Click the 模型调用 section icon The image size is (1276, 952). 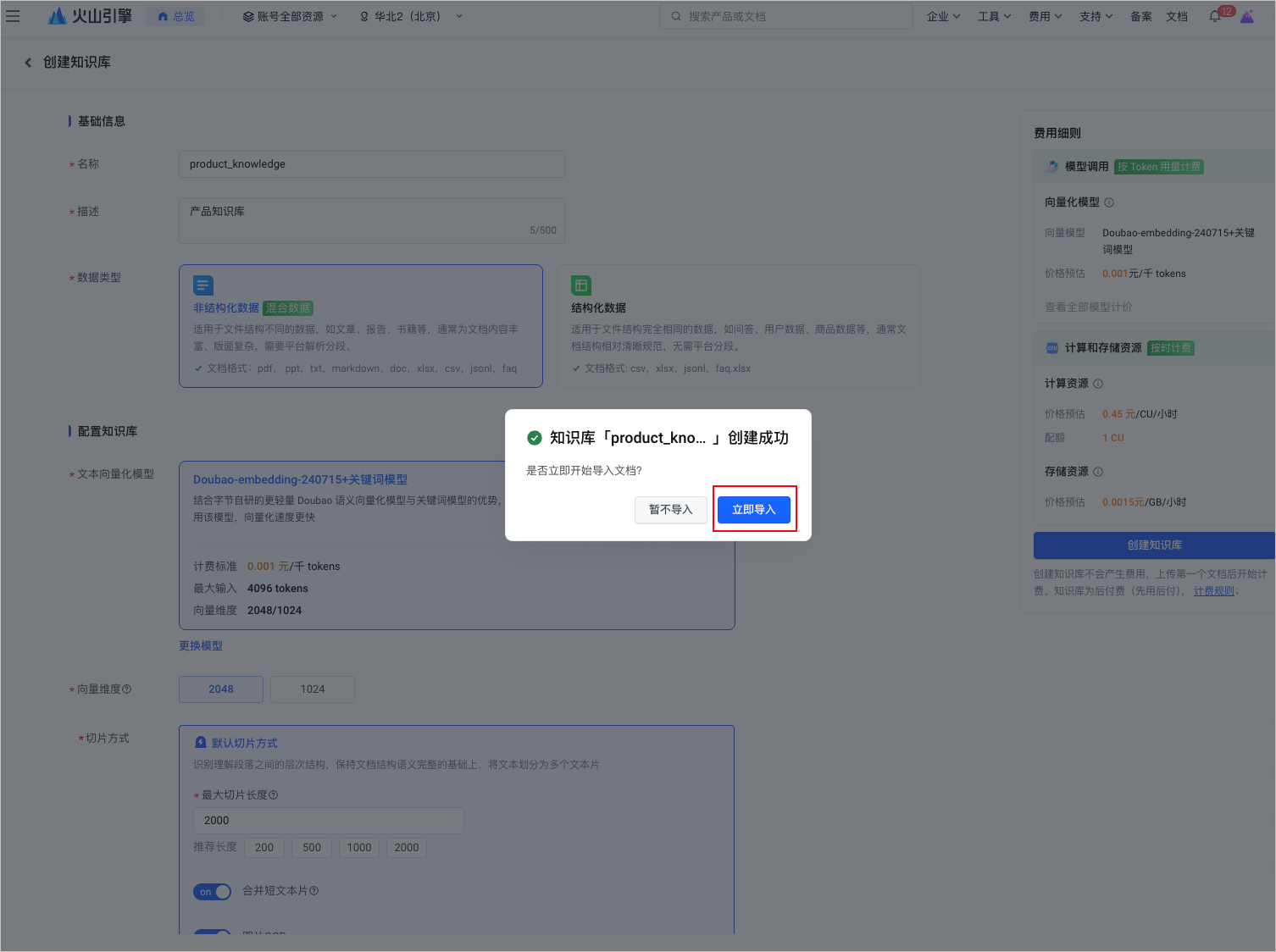[x=1052, y=167]
